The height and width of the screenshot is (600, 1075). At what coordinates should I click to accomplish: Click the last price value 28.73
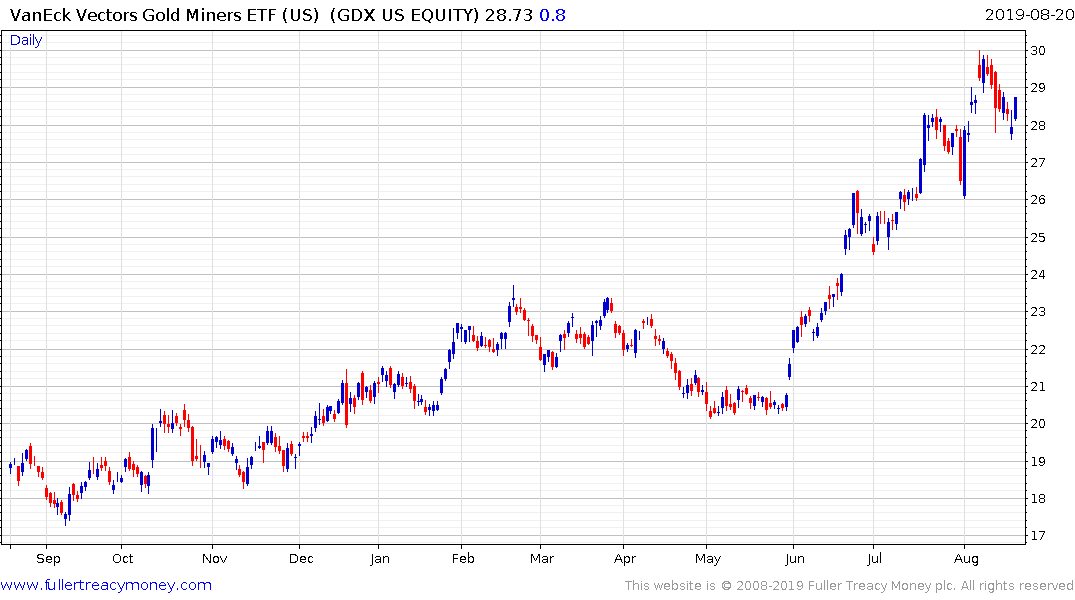click(509, 15)
